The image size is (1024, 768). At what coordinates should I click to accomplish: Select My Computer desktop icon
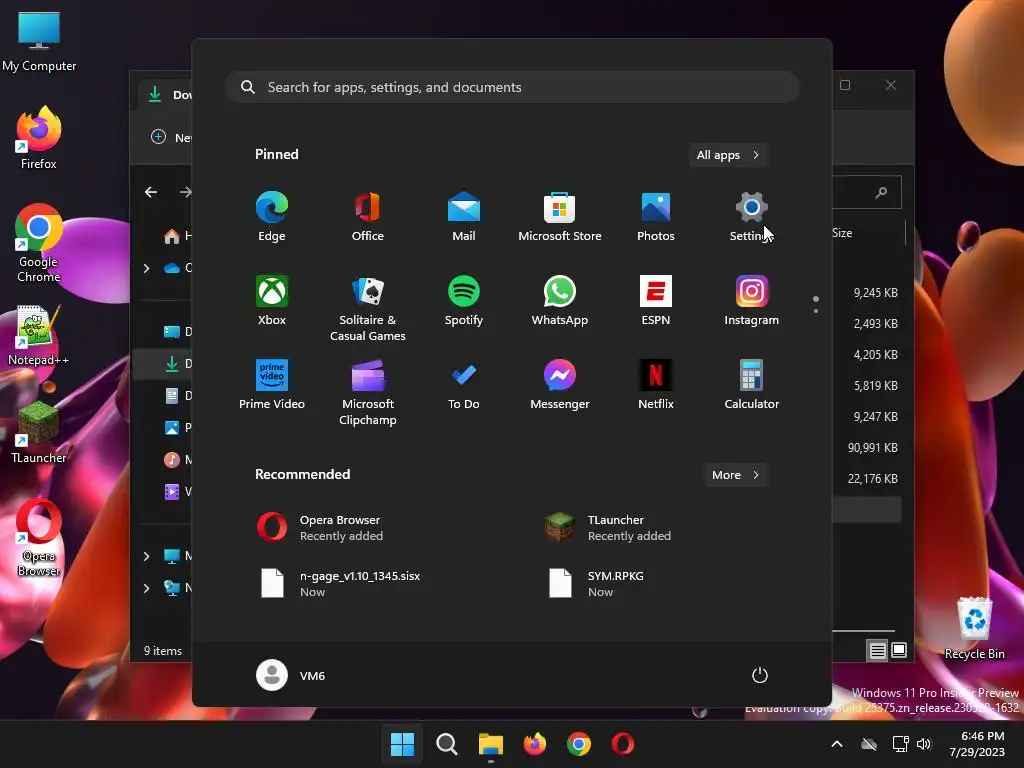39,42
